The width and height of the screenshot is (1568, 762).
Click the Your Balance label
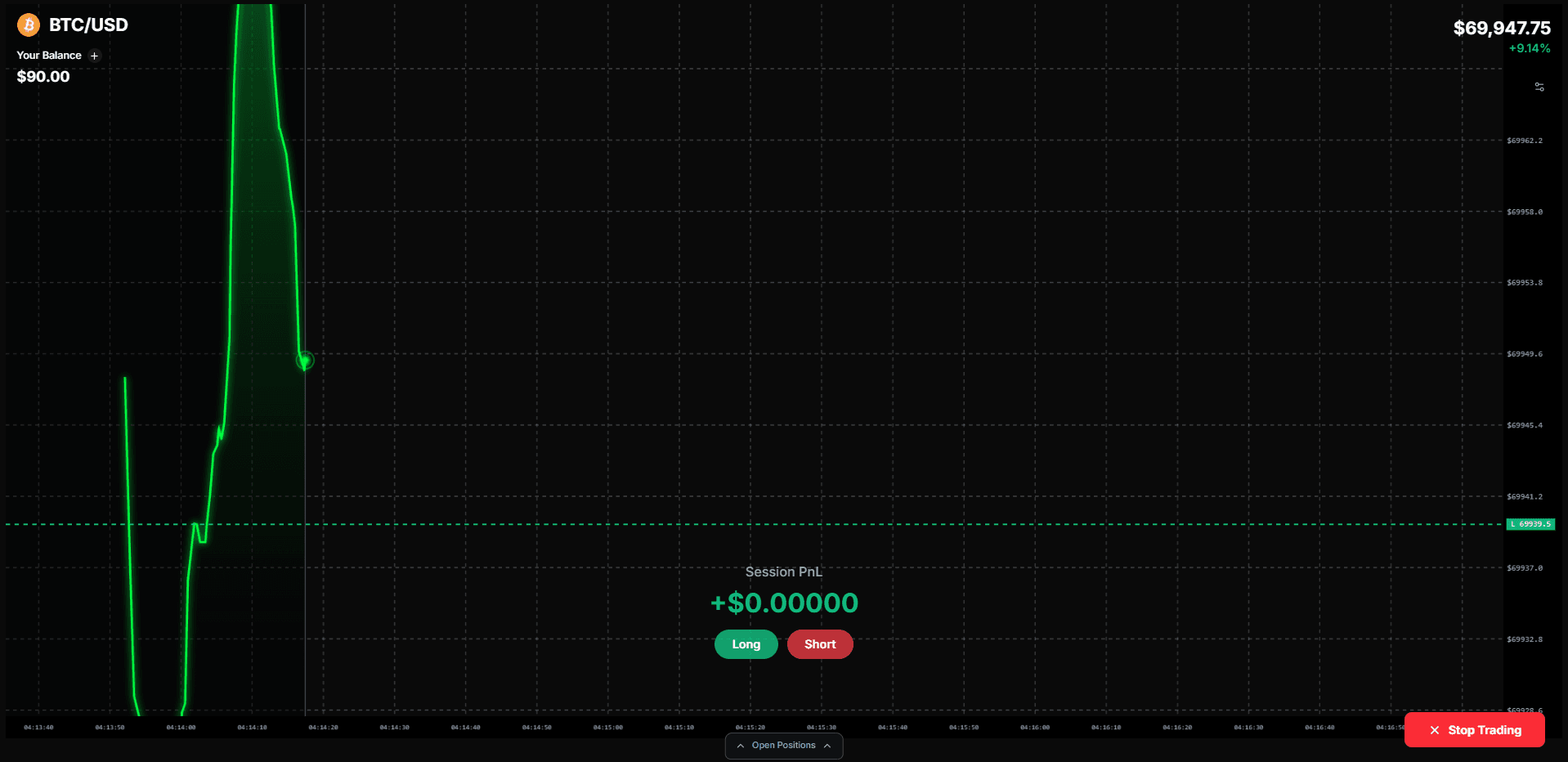click(49, 56)
